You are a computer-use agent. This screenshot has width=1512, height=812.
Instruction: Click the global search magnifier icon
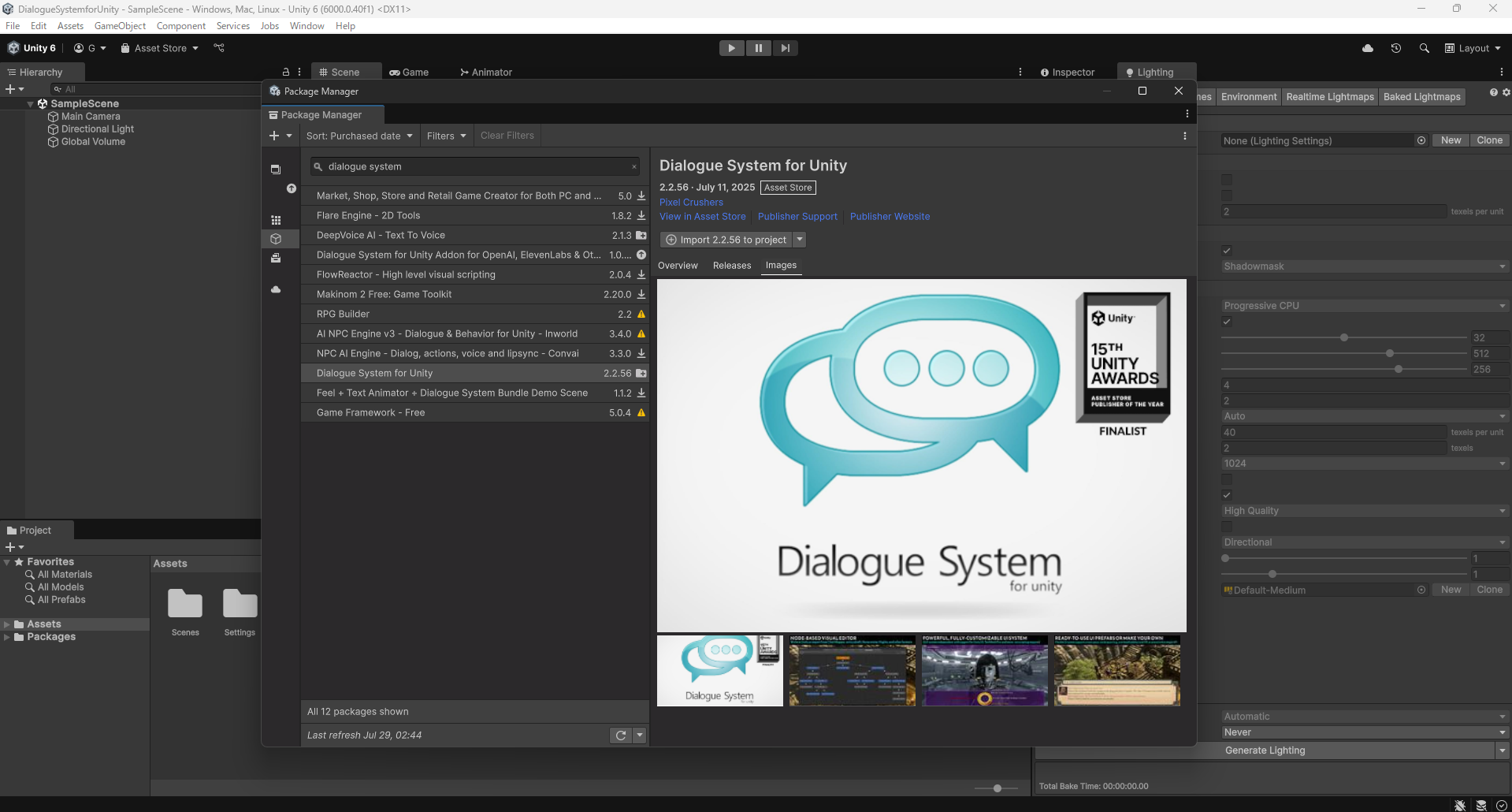[x=1424, y=48]
